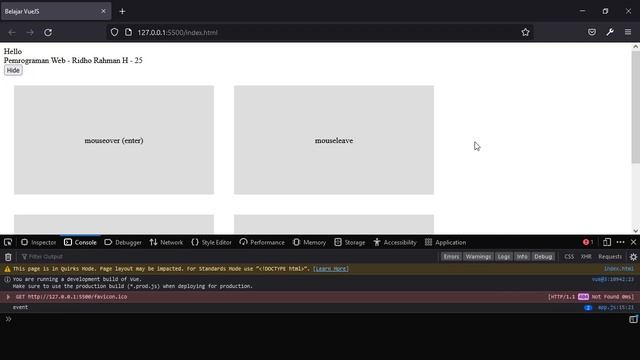
Task: Open the Pocket save icon
Action: point(592,32)
